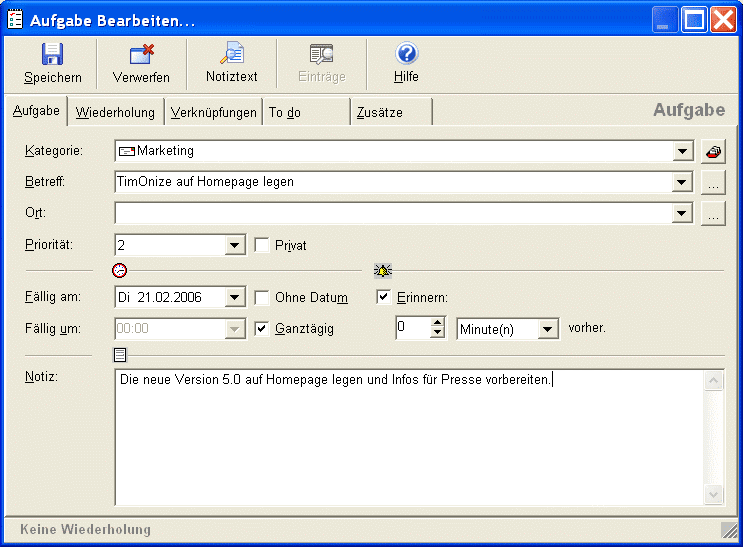The image size is (743, 547).
Task: Enable the Ohne Datum checkbox
Action: click(x=262, y=298)
